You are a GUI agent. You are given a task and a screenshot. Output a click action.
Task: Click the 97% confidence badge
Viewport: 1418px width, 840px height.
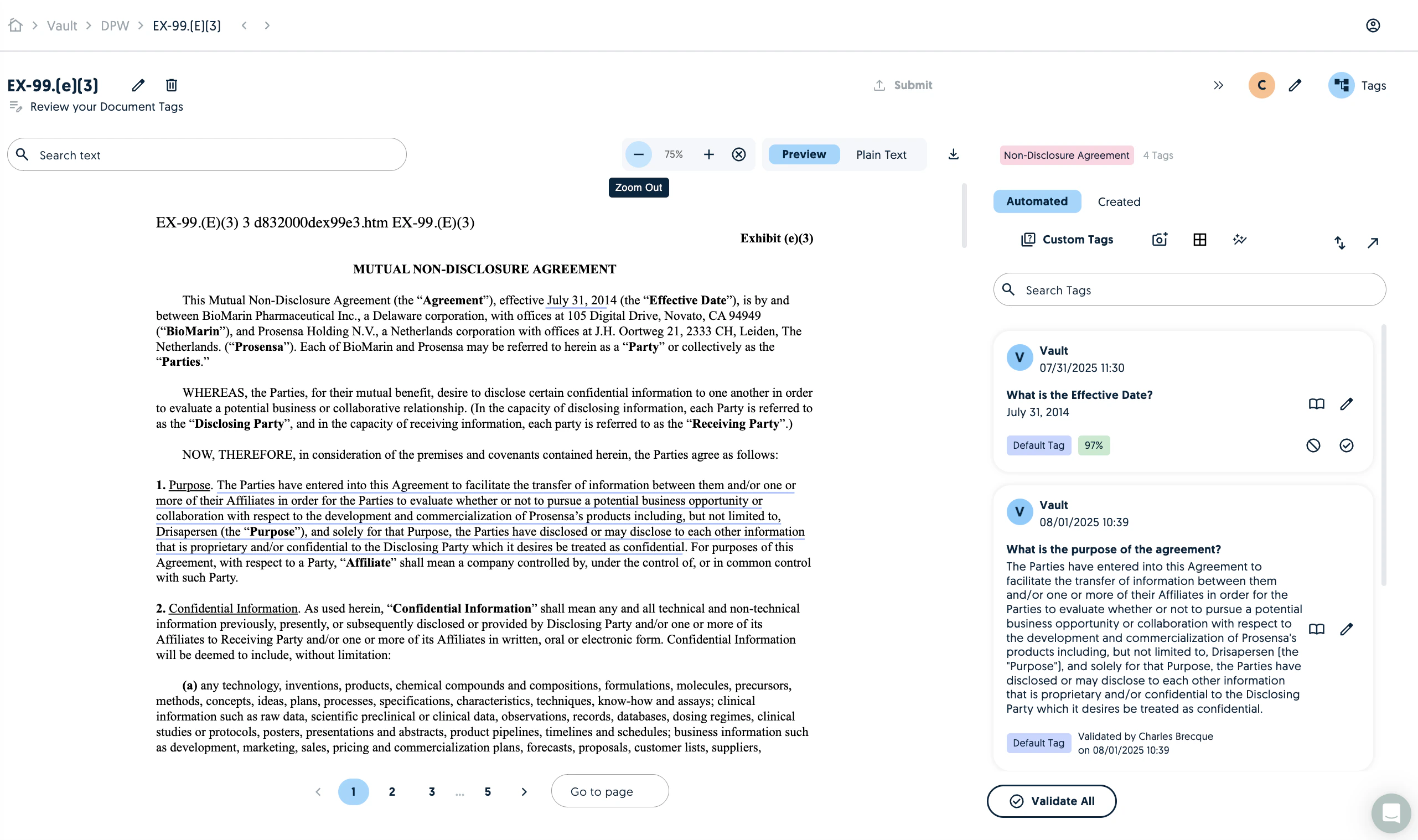1094,445
